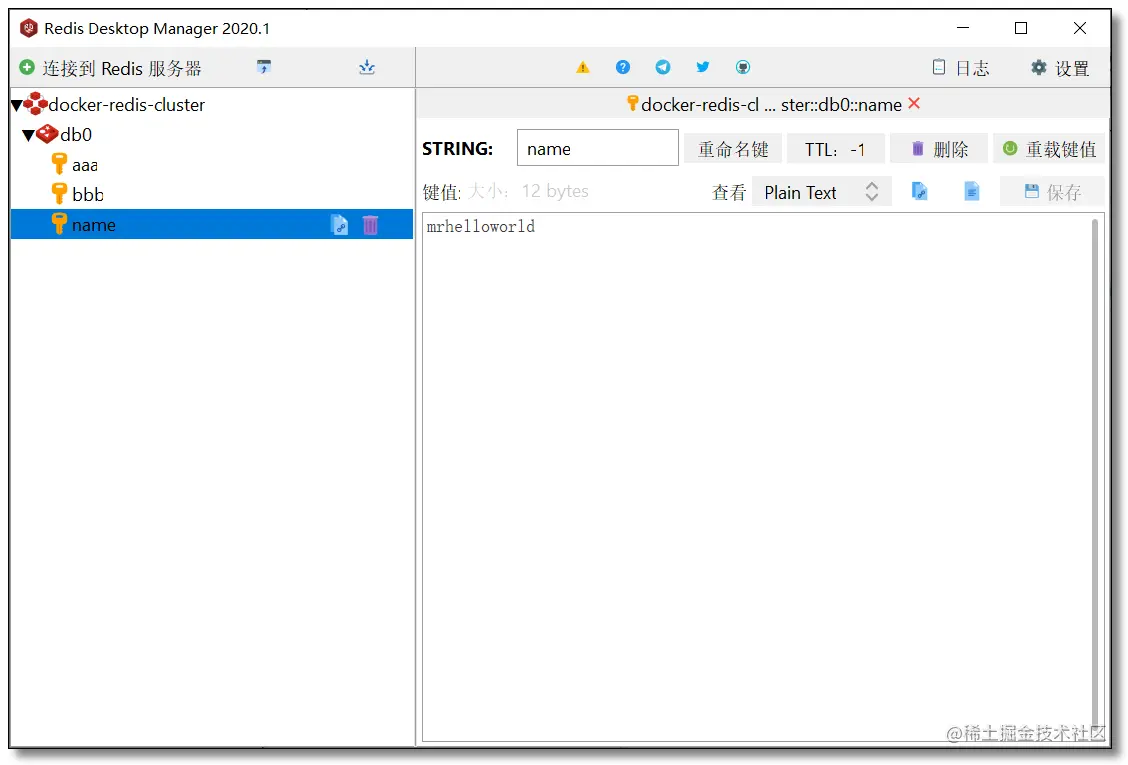Click the docker-redis-cluster red cluster icon
This screenshot has height=765, width=1128.
coord(35,104)
